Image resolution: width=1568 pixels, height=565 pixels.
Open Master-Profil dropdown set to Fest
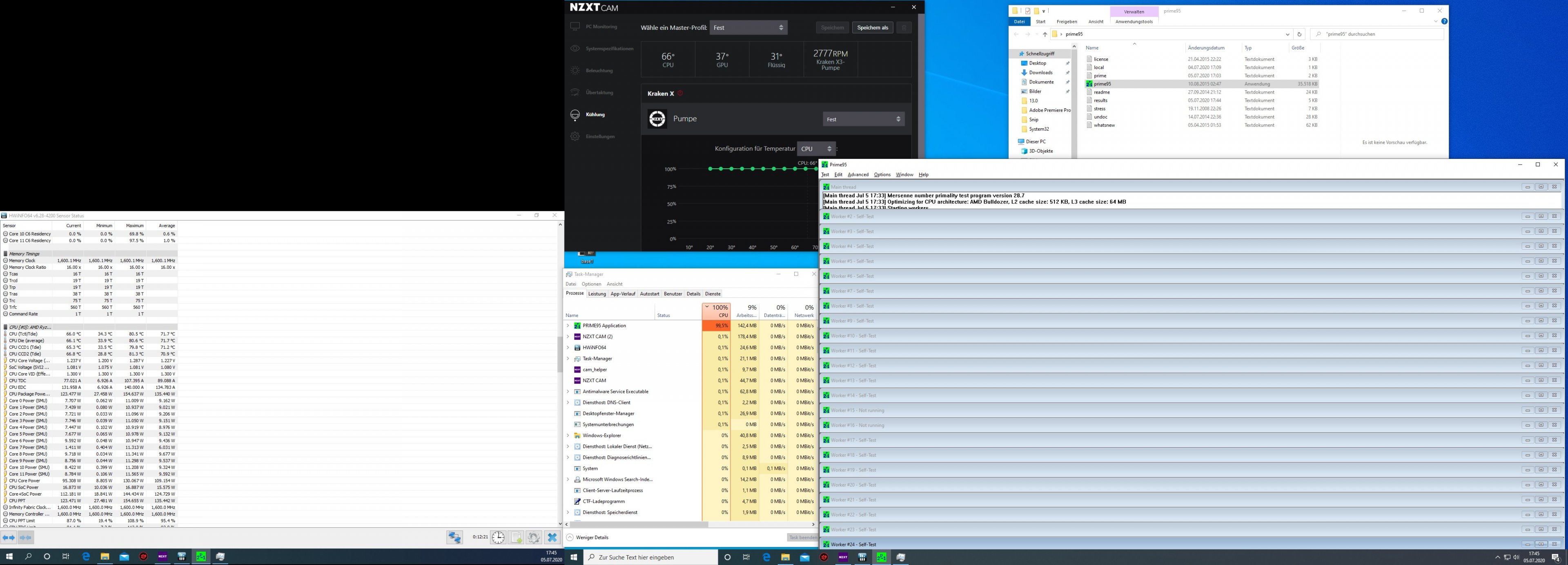click(748, 27)
